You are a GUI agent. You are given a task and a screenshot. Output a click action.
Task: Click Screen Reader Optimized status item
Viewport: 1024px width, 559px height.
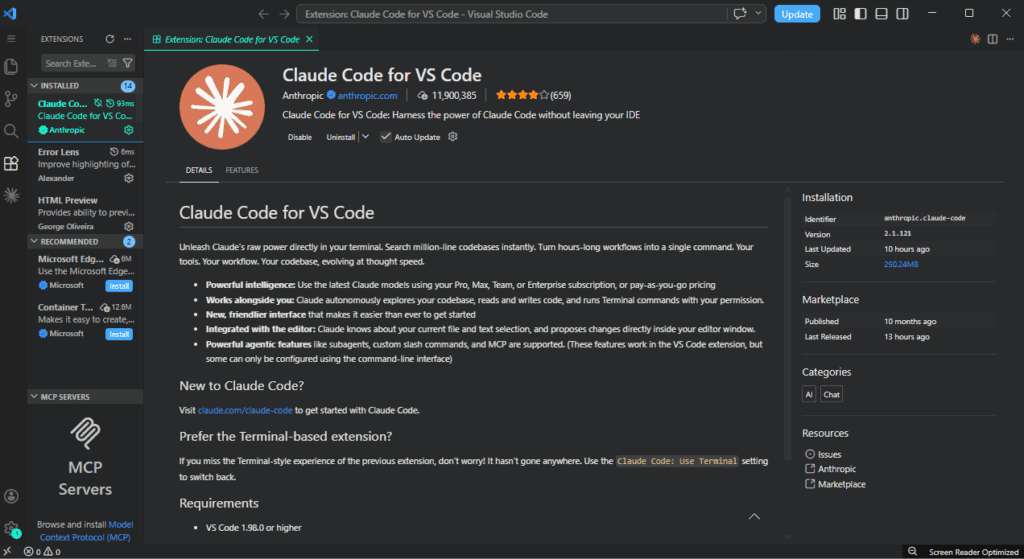[x=973, y=552]
